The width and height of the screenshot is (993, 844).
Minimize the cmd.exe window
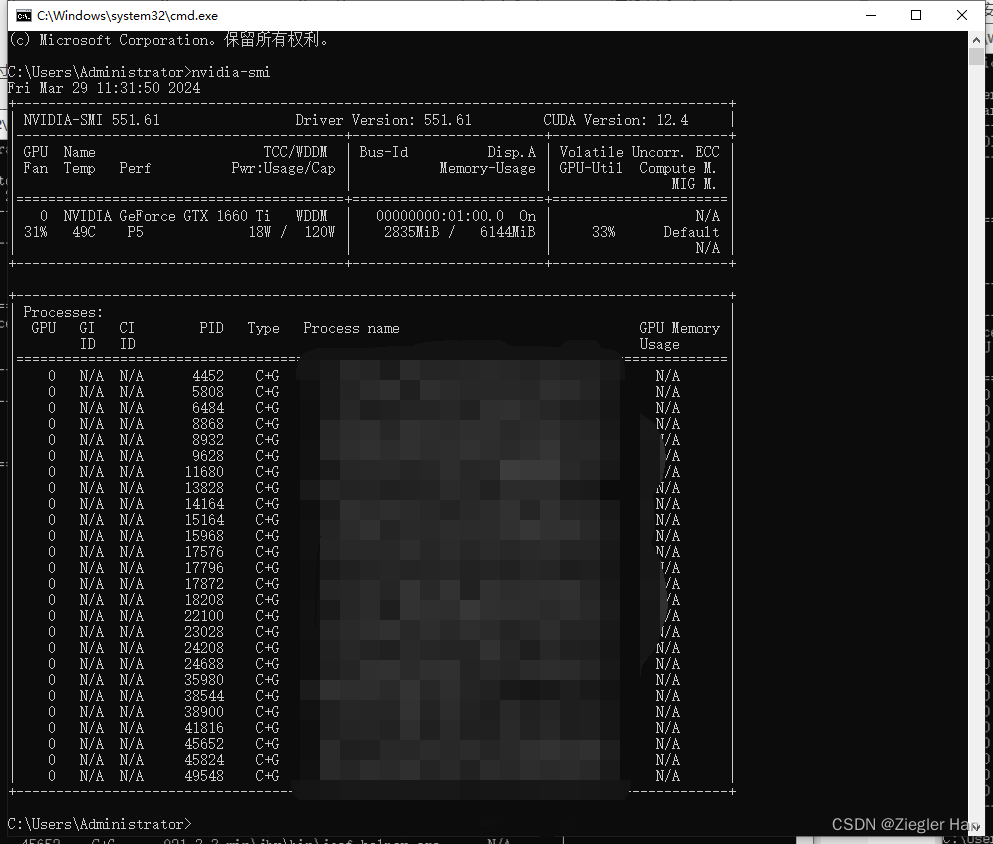coord(871,15)
